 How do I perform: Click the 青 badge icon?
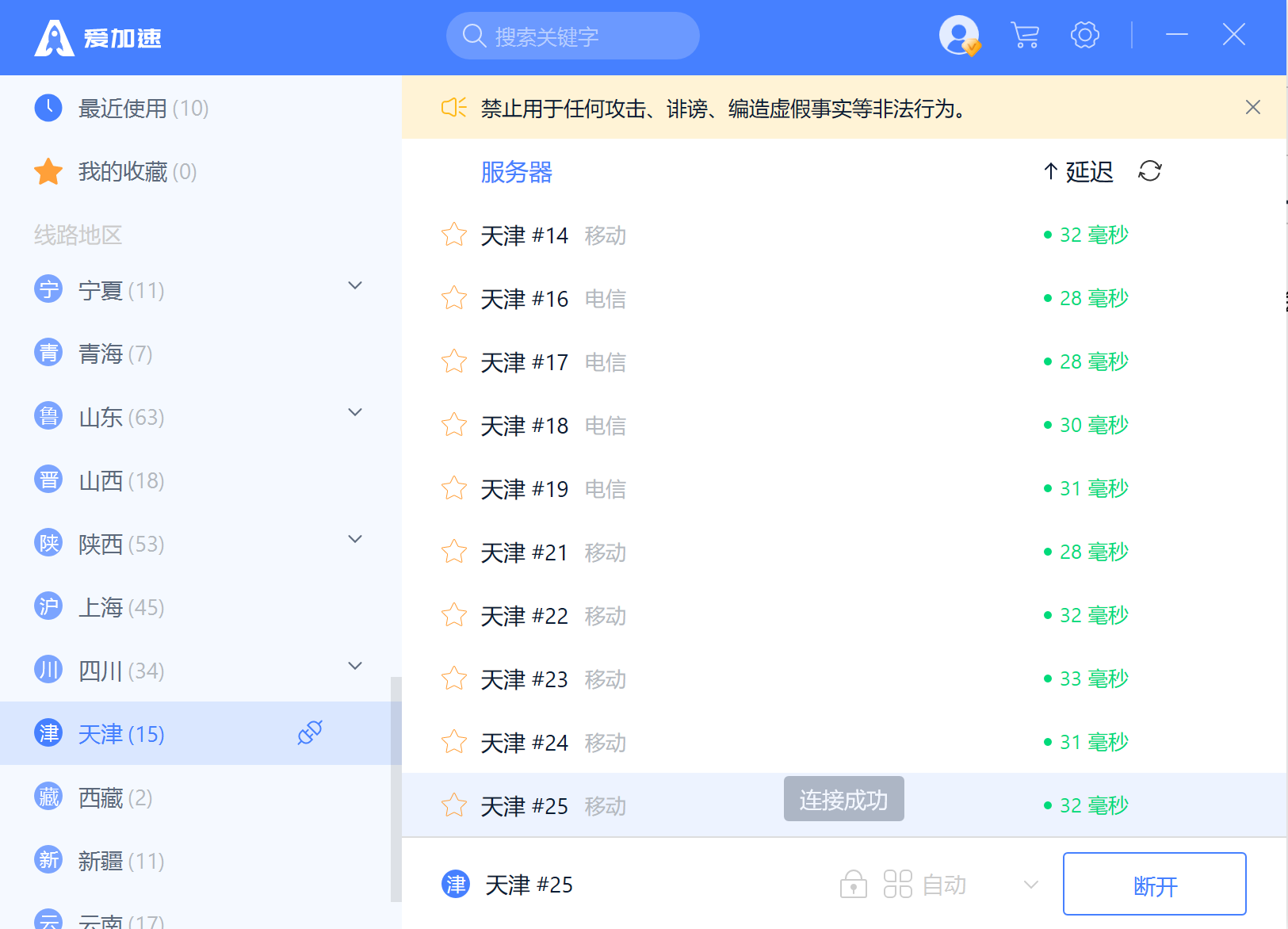(48, 353)
